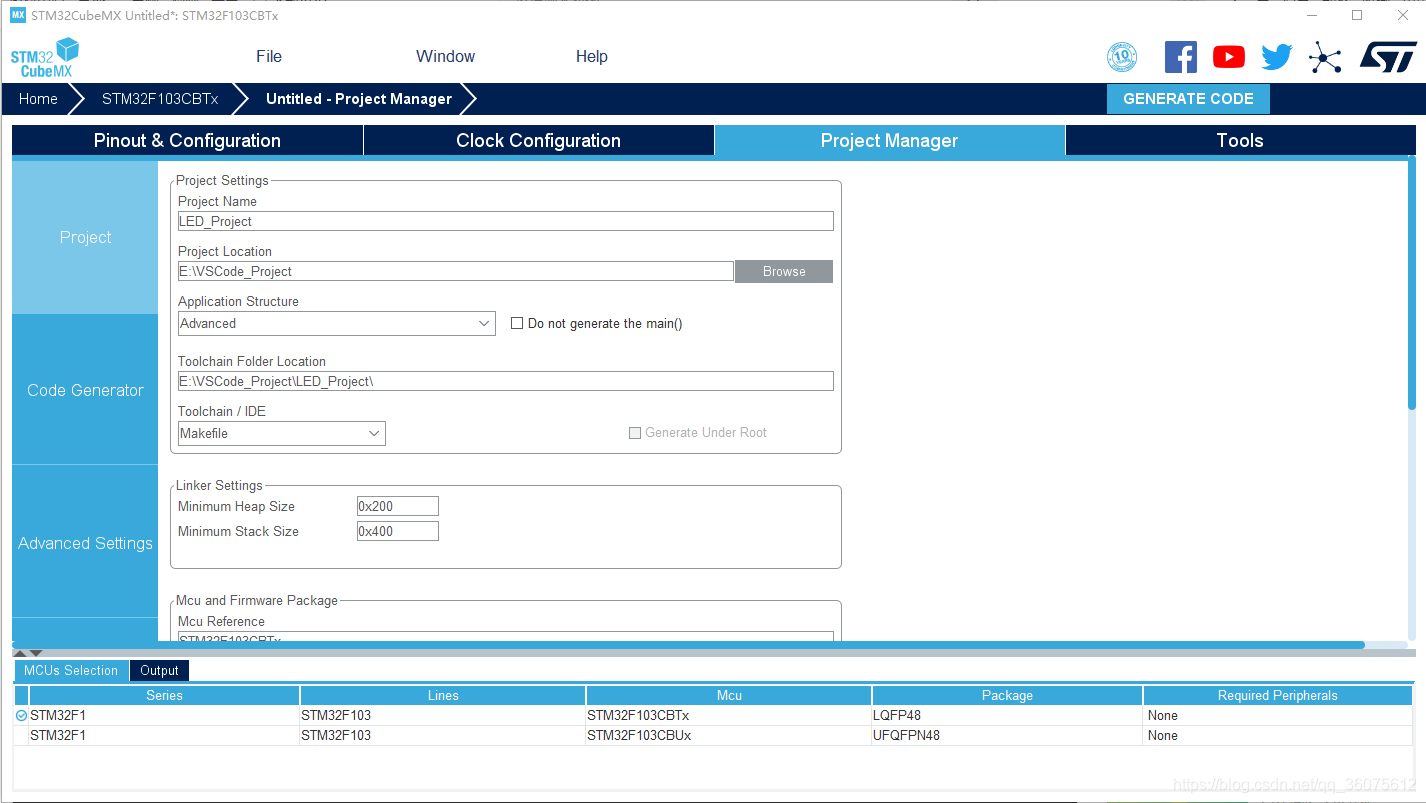Click the LQFP48 package cell
1426x803 pixels.
[x=1007, y=715]
